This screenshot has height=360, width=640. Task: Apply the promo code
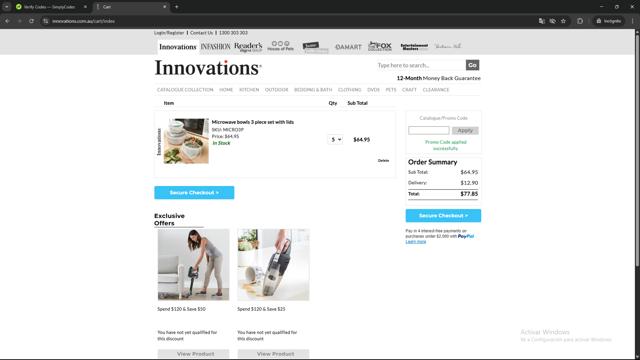pos(465,131)
